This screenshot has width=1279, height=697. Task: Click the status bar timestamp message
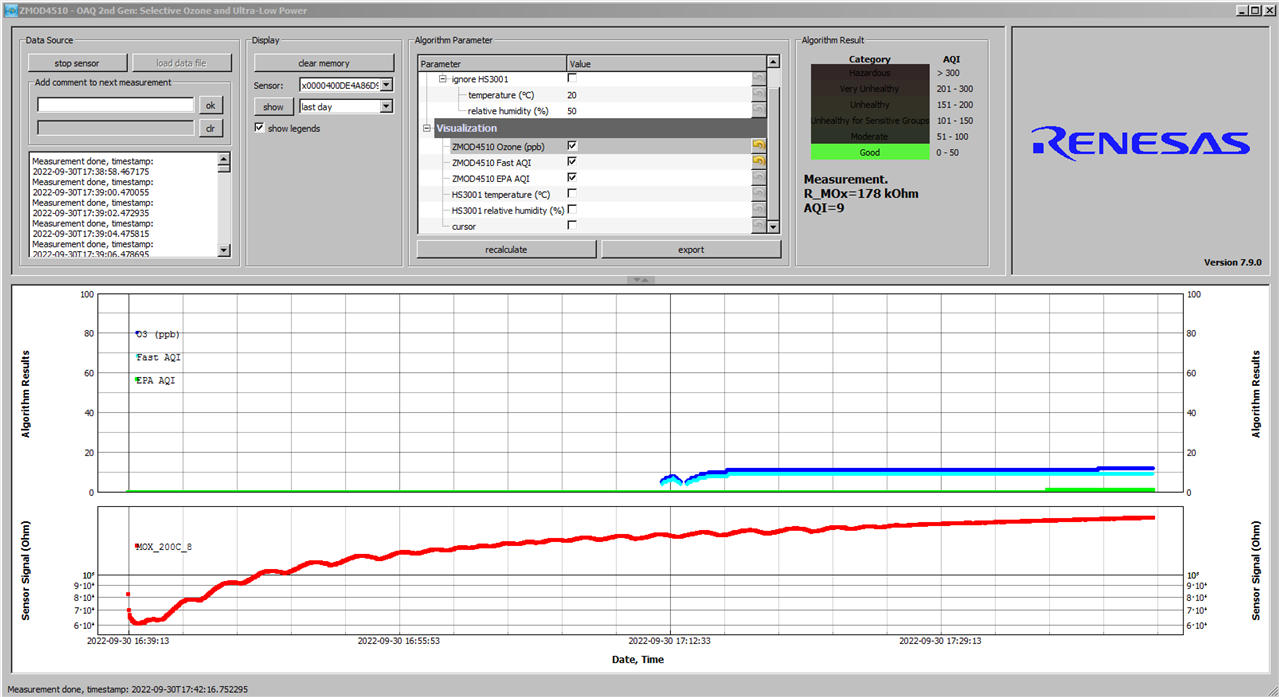click(128, 689)
